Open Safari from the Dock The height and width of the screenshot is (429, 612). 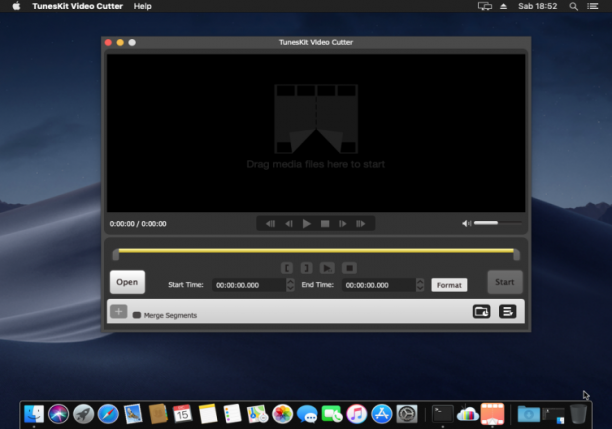(x=108, y=414)
